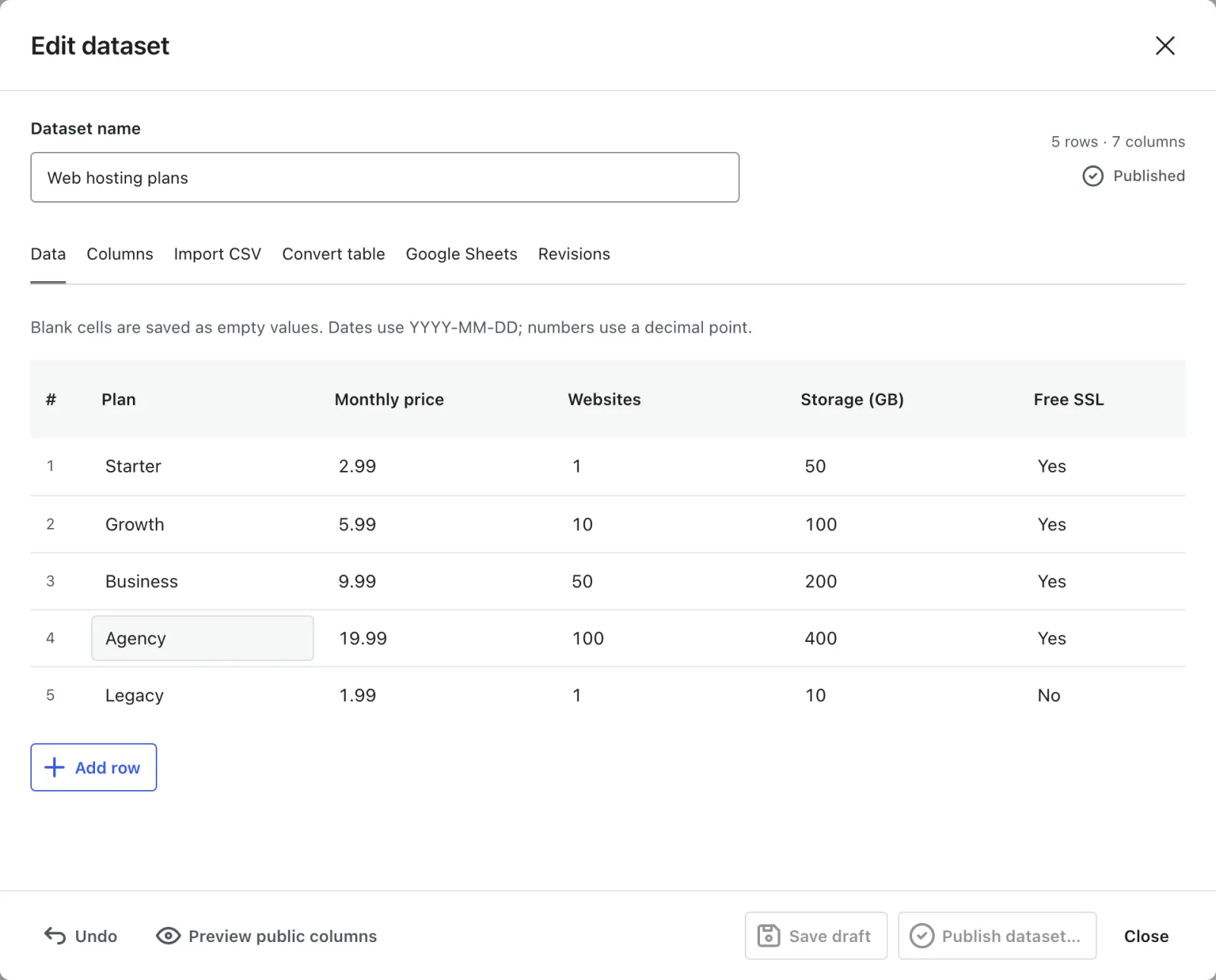
Task: Edit the Legacy plan cell
Action: (x=202, y=695)
